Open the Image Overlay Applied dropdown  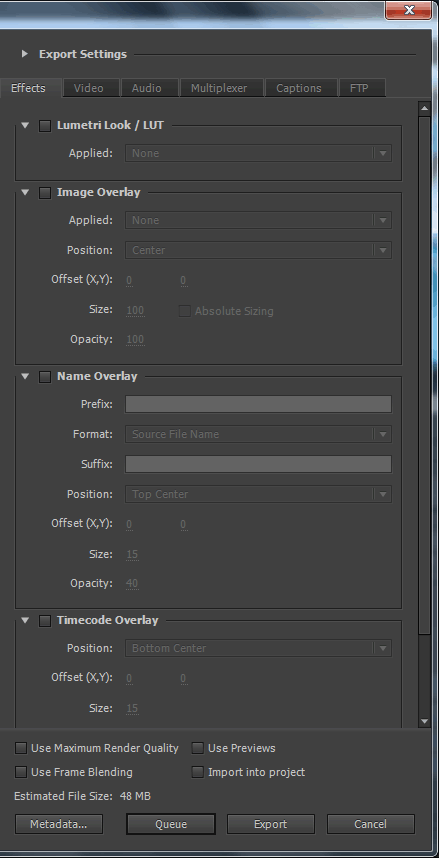coord(258,220)
